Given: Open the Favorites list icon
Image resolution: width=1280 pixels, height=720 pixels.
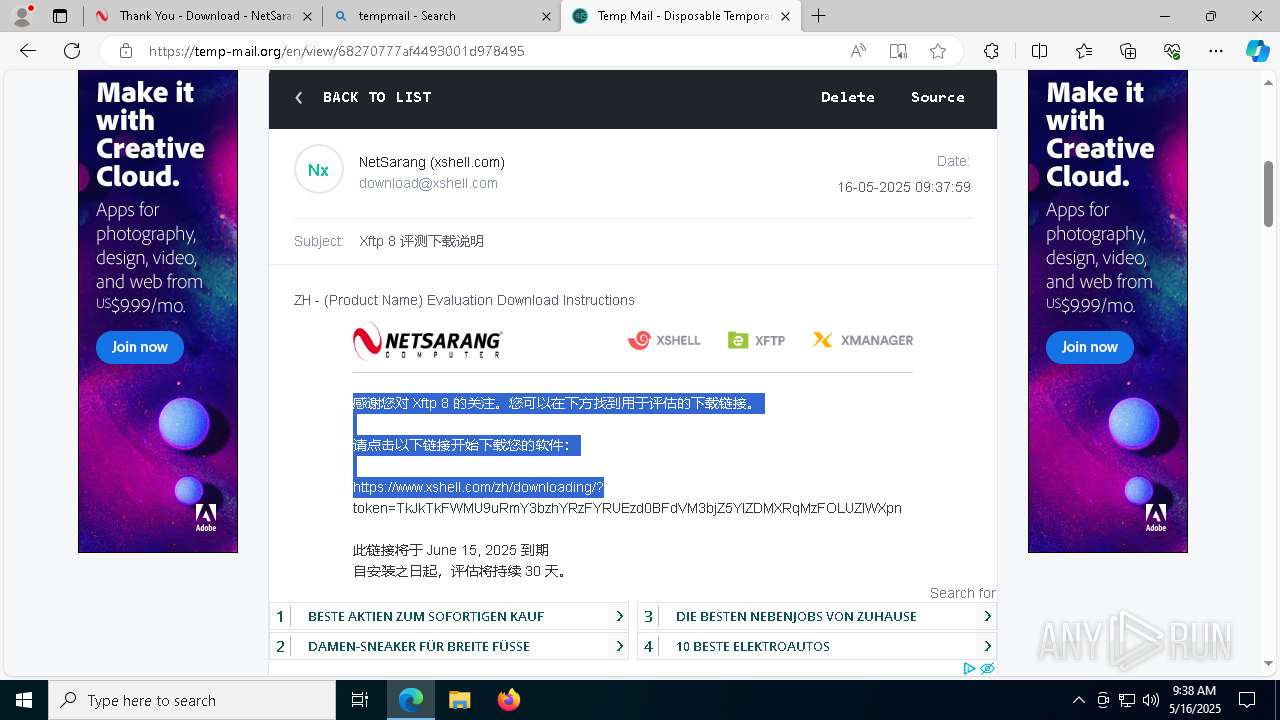Looking at the screenshot, I should [x=1084, y=51].
